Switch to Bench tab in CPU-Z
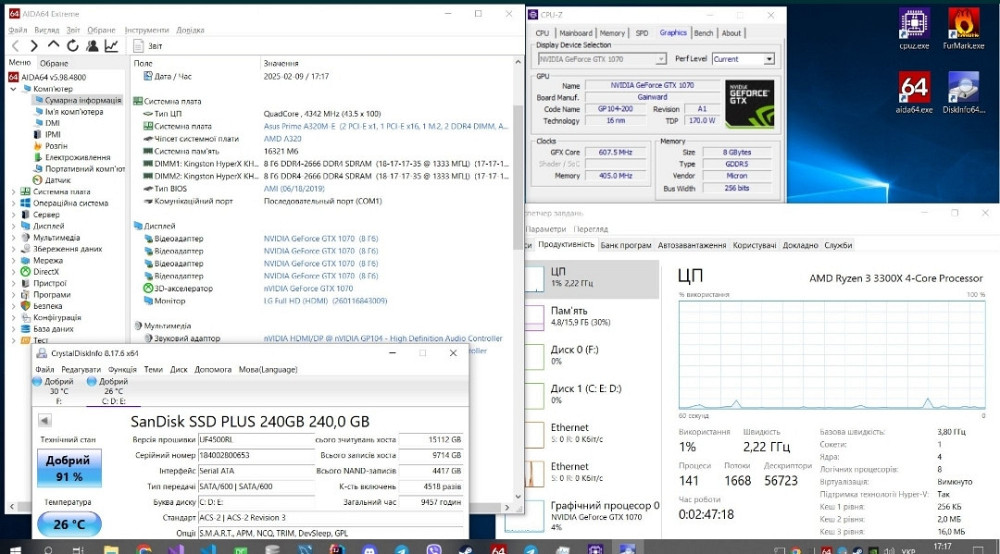This screenshot has height=554, width=1000. pos(703,33)
